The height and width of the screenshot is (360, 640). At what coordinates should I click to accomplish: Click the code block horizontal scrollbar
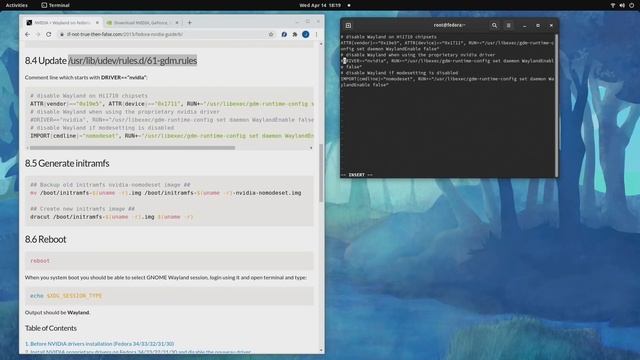pos(132,148)
